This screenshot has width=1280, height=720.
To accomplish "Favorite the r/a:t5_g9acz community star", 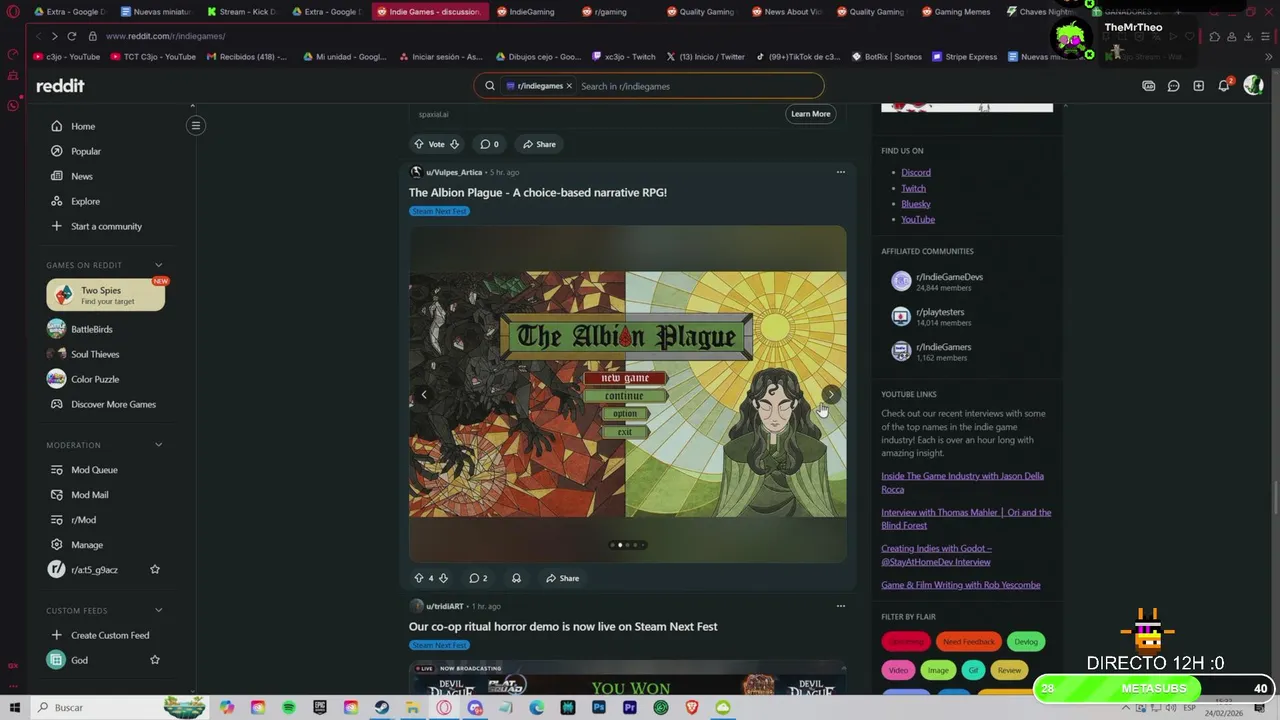I will 155,569.
